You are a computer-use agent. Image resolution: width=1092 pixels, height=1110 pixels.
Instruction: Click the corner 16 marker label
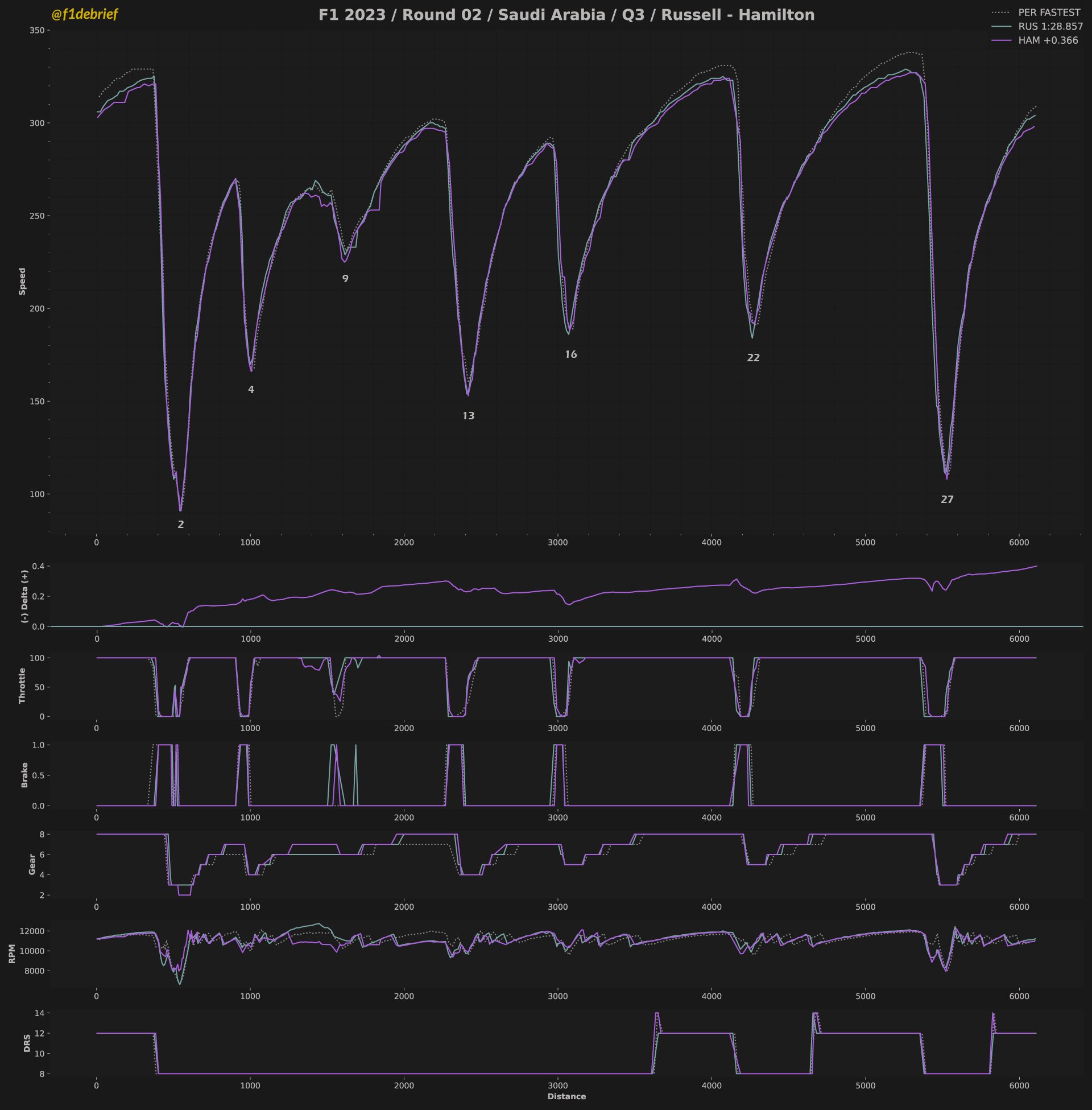pyautogui.click(x=570, y=354)
